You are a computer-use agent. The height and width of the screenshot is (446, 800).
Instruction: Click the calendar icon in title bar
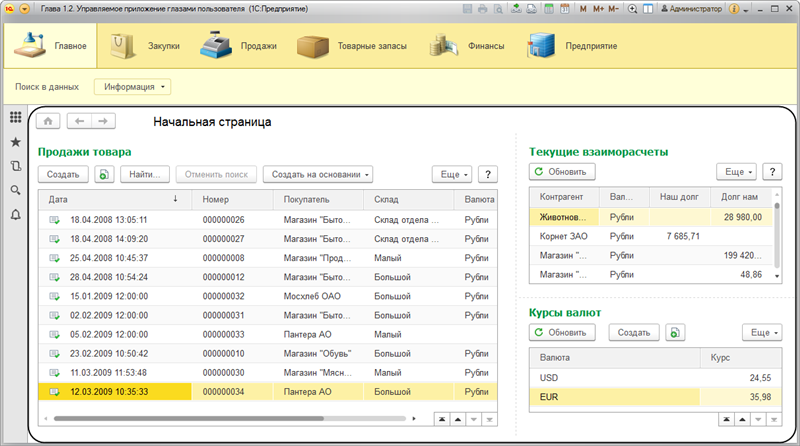pyautogui.click(x=564, y=9)
